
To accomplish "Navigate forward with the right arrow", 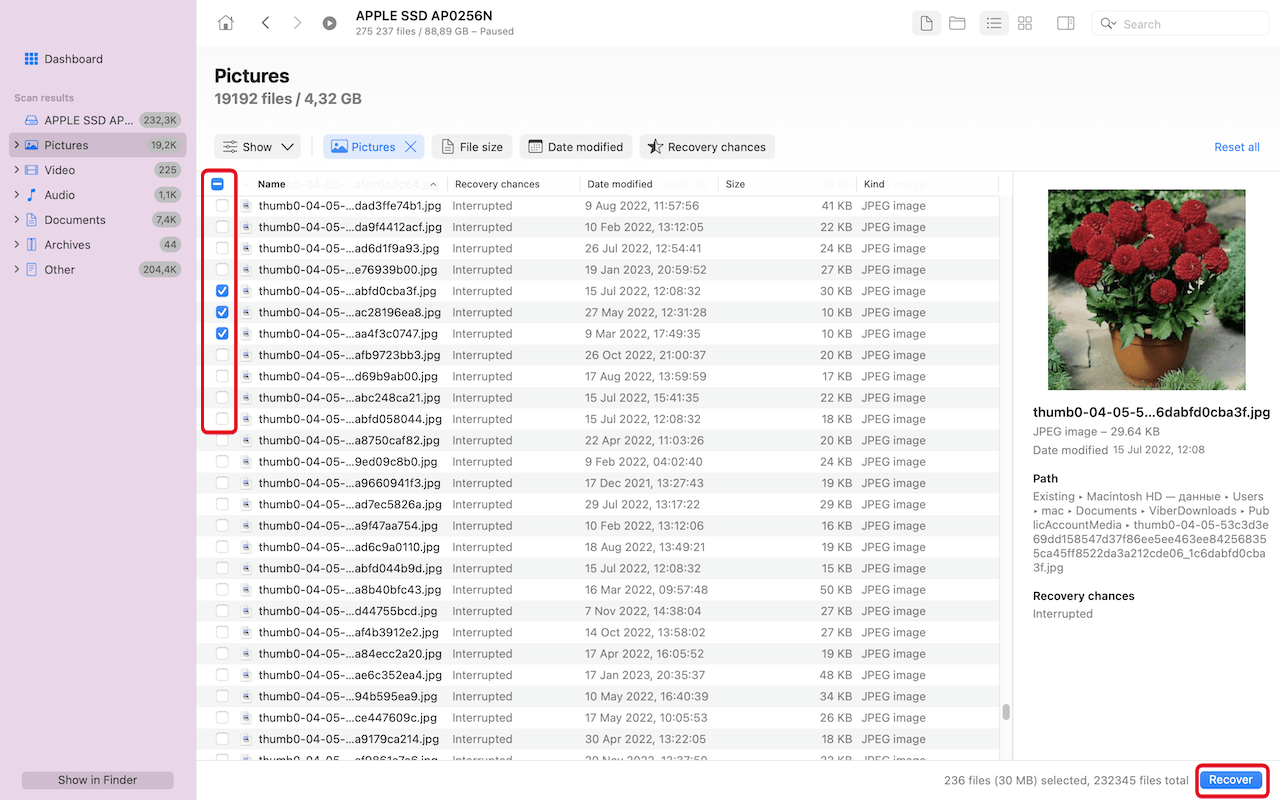I will click(297, 23).
